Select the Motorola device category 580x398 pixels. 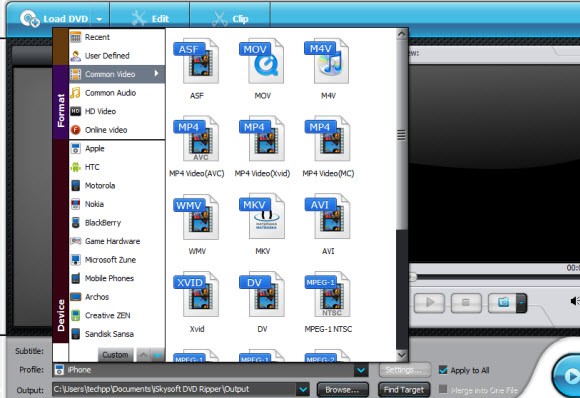(x=117, y=185)
